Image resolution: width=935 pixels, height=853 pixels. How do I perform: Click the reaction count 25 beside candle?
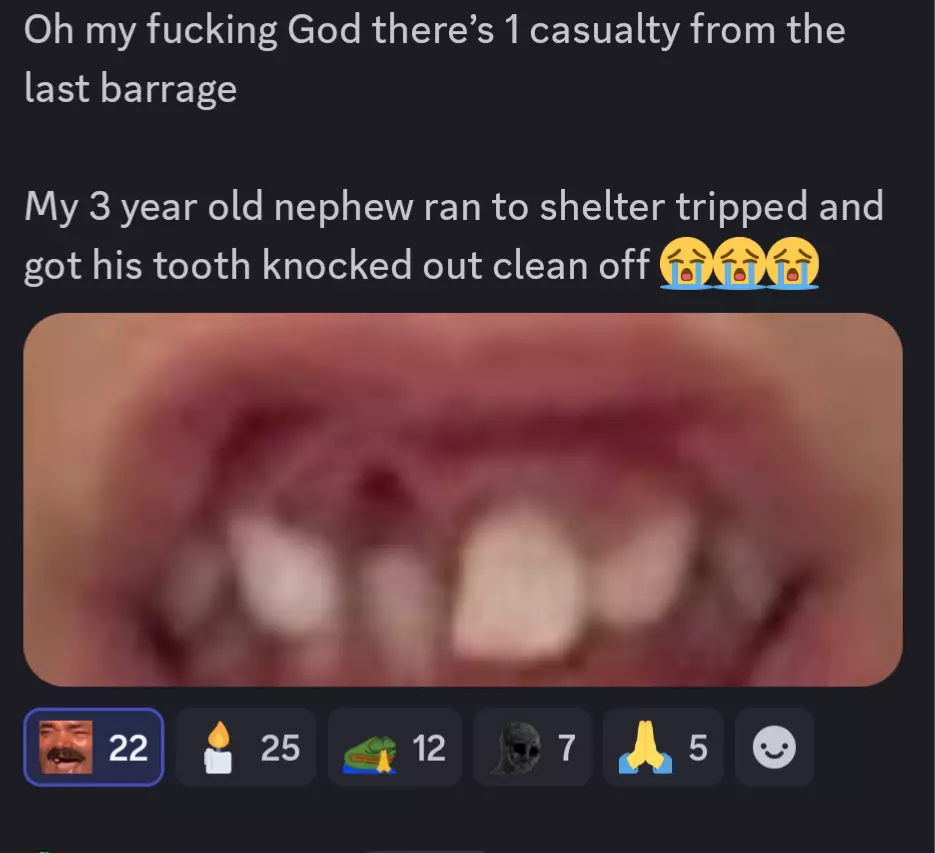pyautogui.click(x=280, y=747)
